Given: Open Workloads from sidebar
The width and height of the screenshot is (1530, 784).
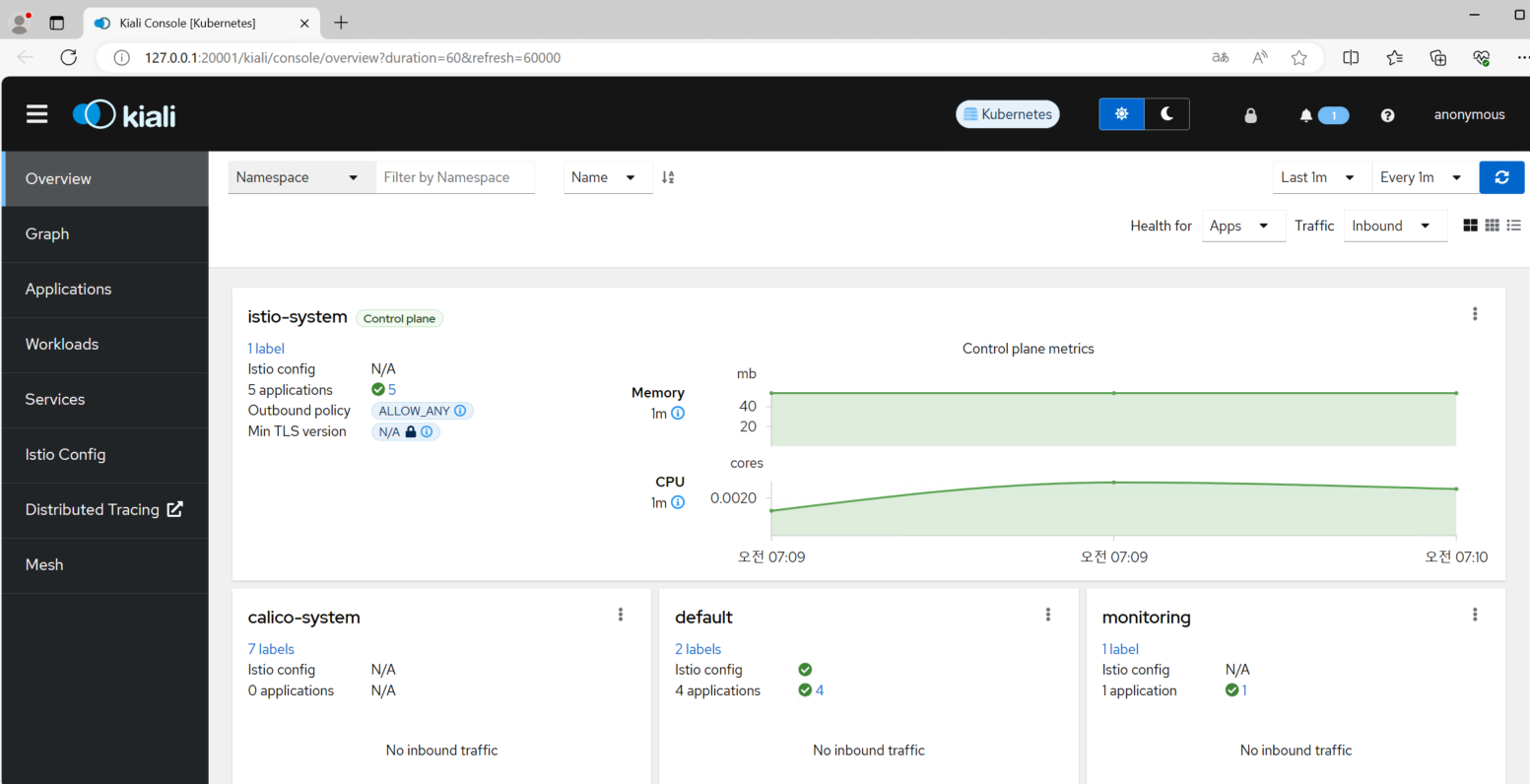Looking at the screenshot, I should coord(104,344).
